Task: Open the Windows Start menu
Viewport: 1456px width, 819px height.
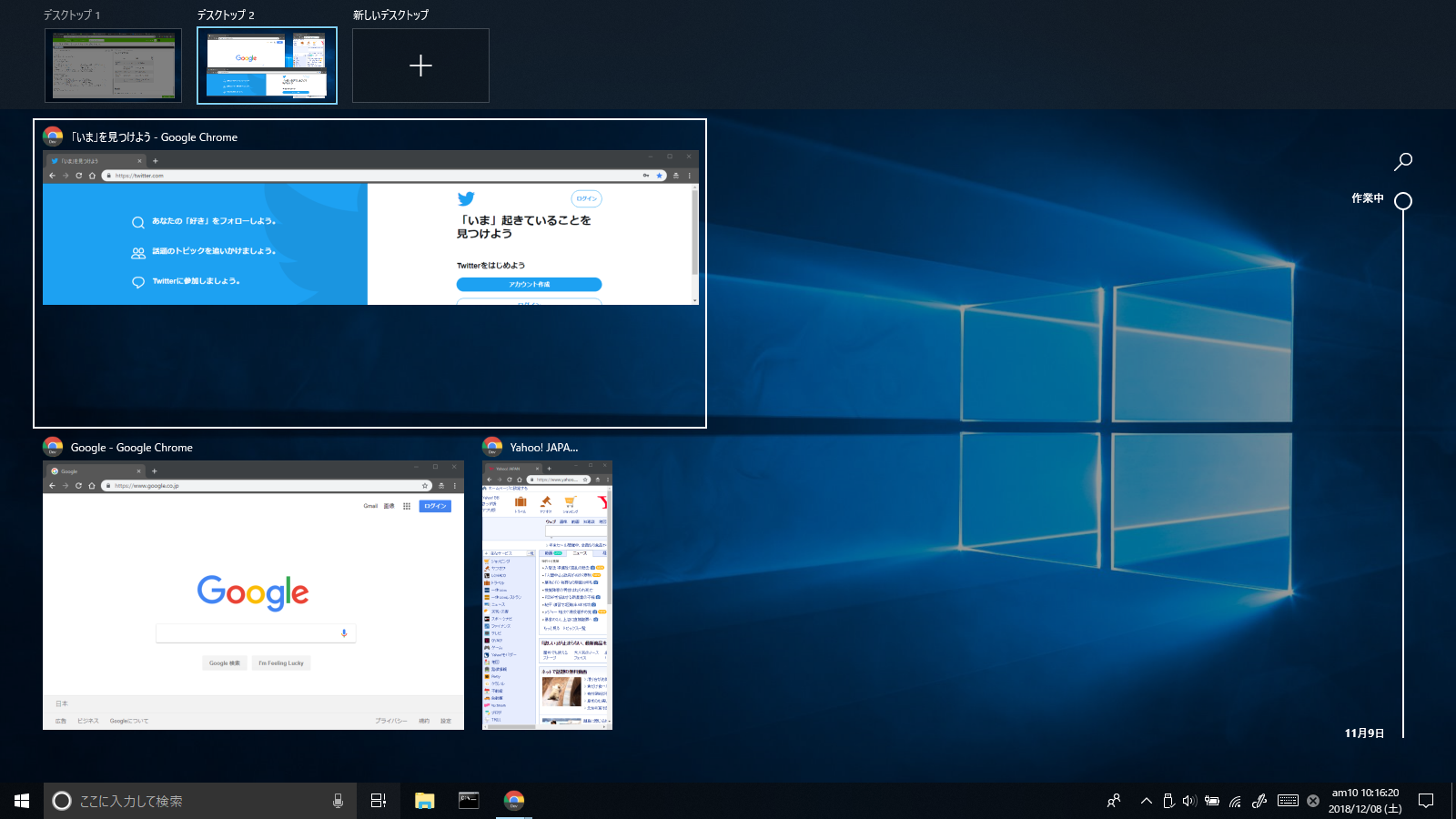Action: click(x=22, y=801)
